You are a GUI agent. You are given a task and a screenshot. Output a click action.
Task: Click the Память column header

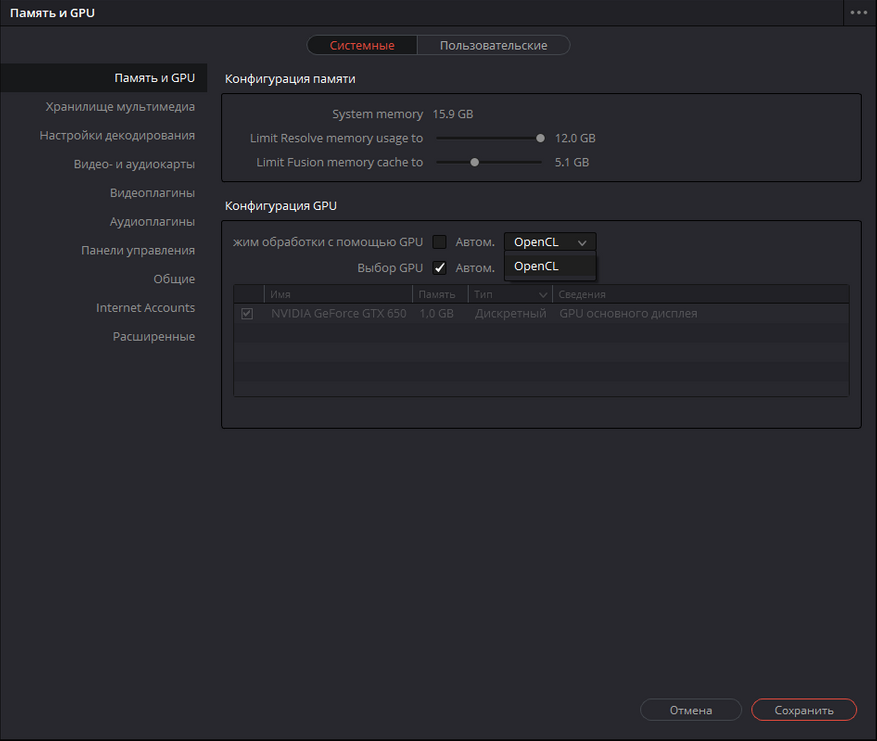pos(440,294)
